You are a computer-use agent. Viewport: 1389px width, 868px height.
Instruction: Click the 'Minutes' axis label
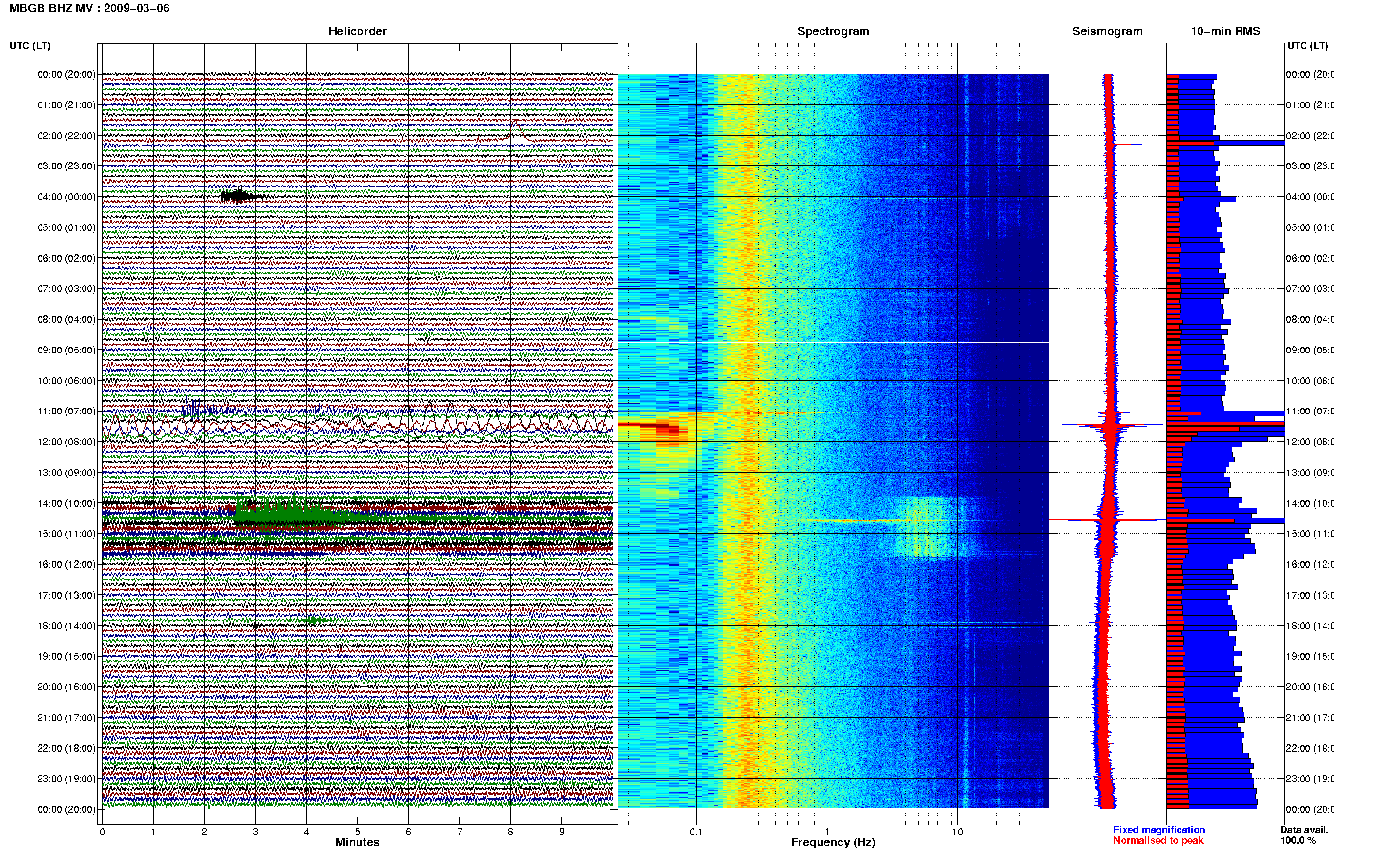357,842
